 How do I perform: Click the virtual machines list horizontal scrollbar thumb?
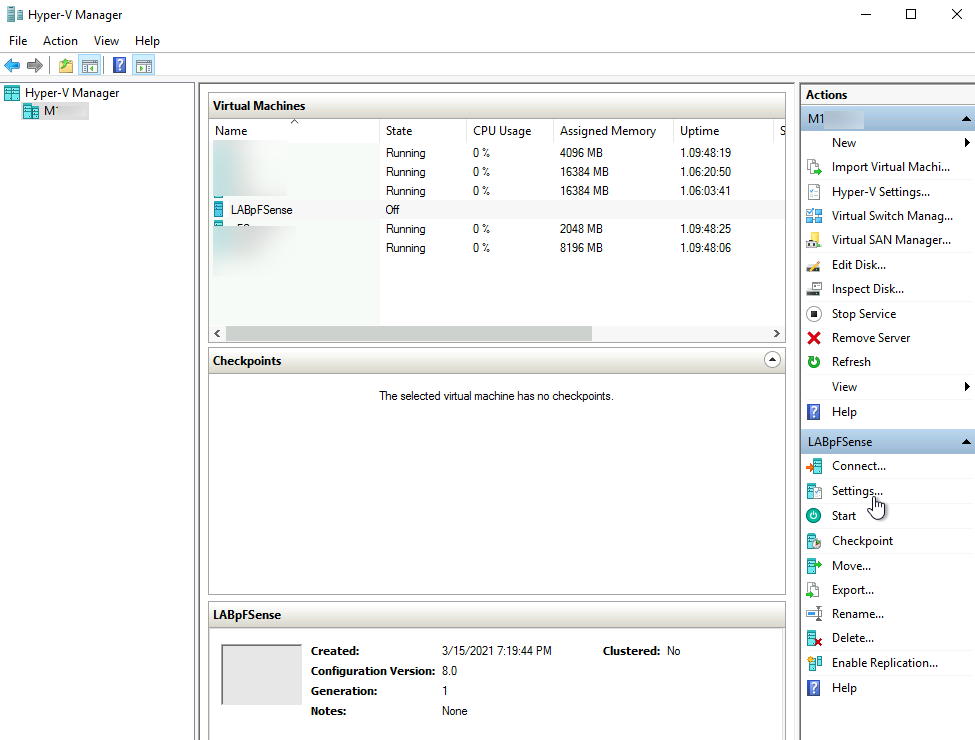[409, 334]
